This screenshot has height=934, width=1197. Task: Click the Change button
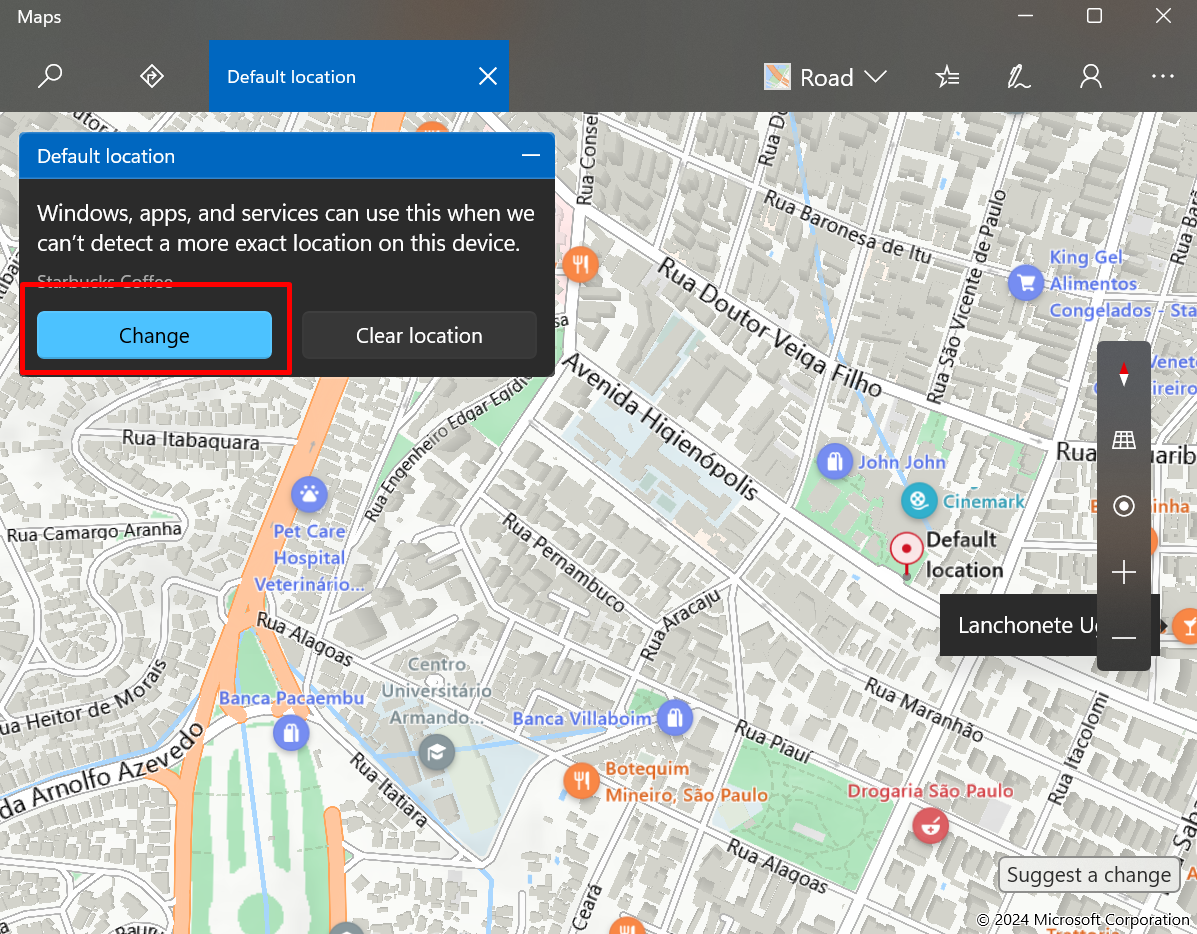click(154, 335)
